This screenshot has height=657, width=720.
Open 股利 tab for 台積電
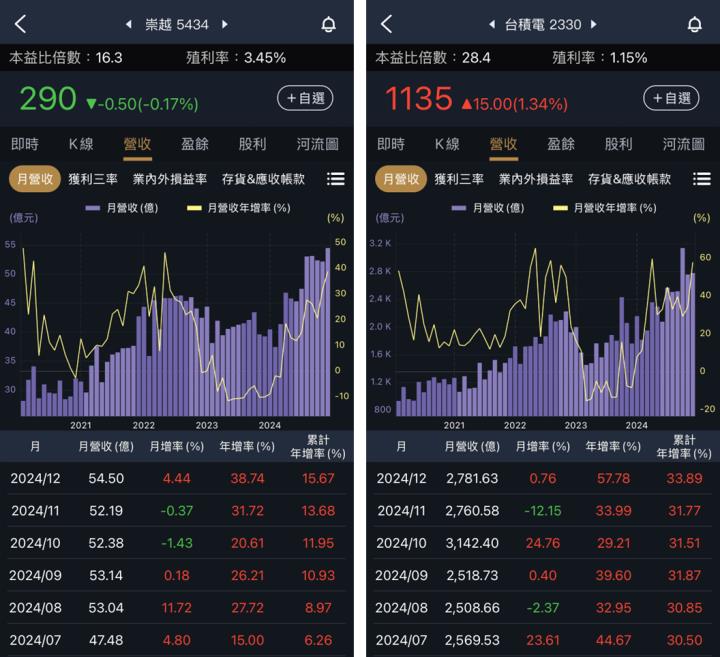click(618, 144)
